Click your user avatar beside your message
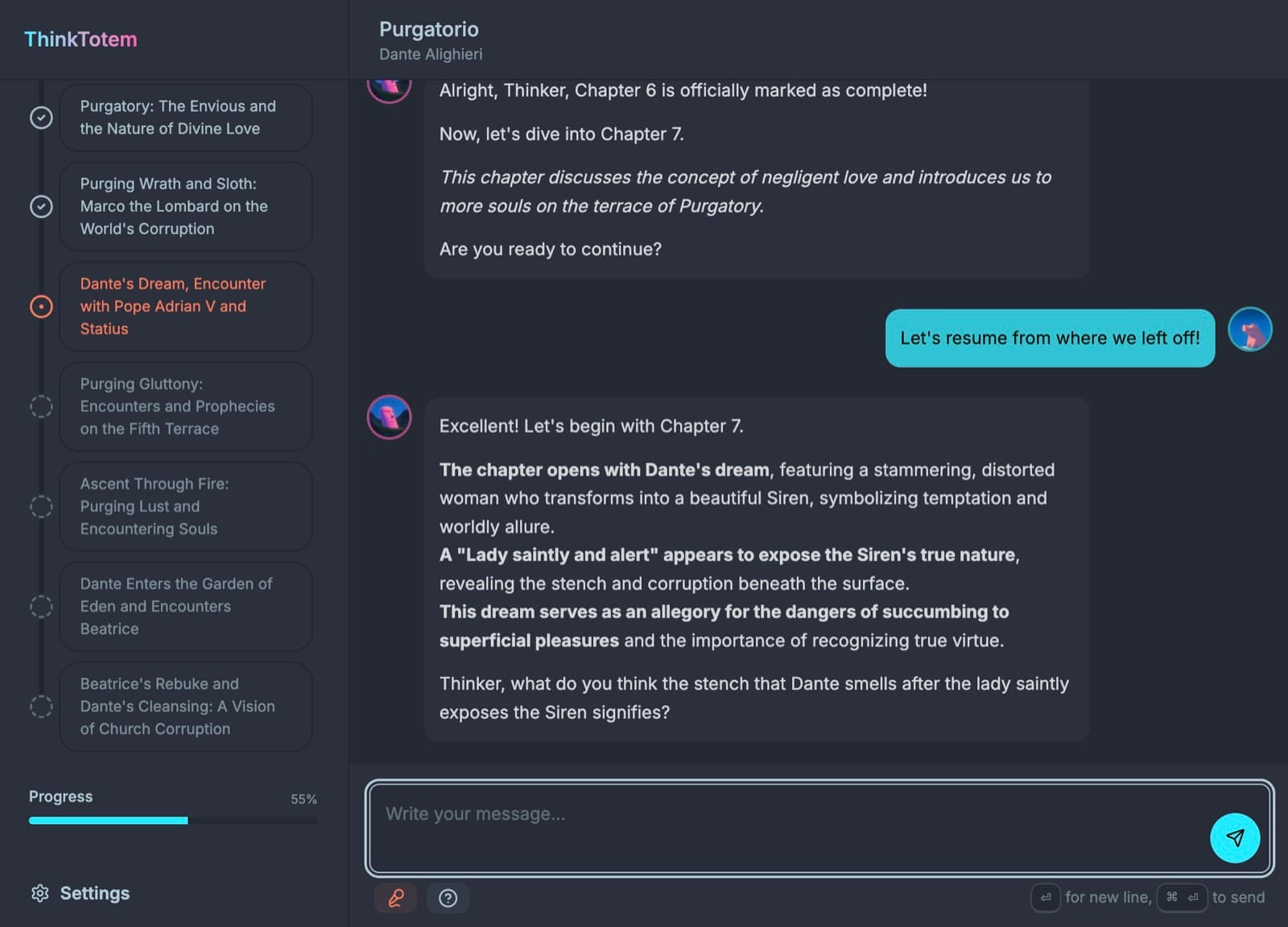1288x927 pixels. 1249,328
